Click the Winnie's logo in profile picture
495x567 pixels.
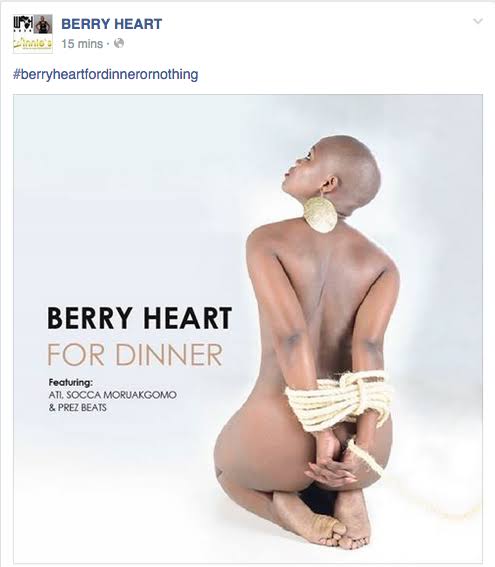tap(33, 44)
